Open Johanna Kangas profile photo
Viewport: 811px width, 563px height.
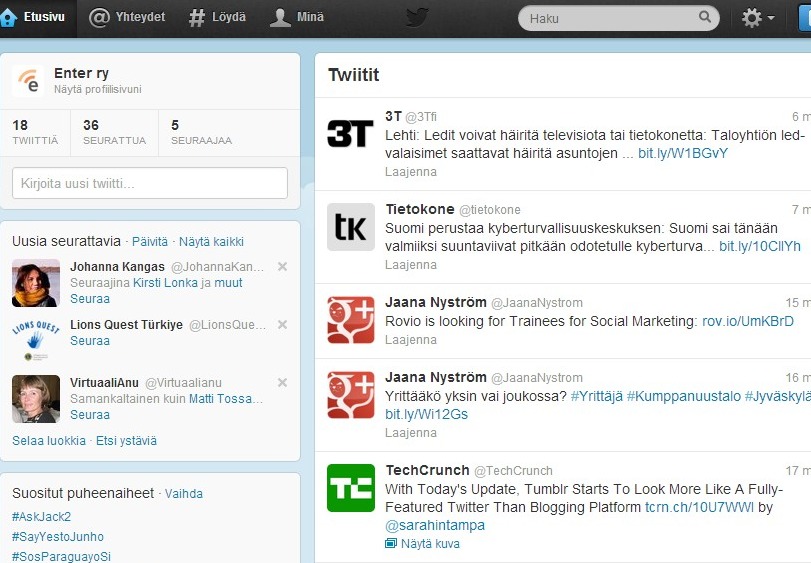click(36, 283)
